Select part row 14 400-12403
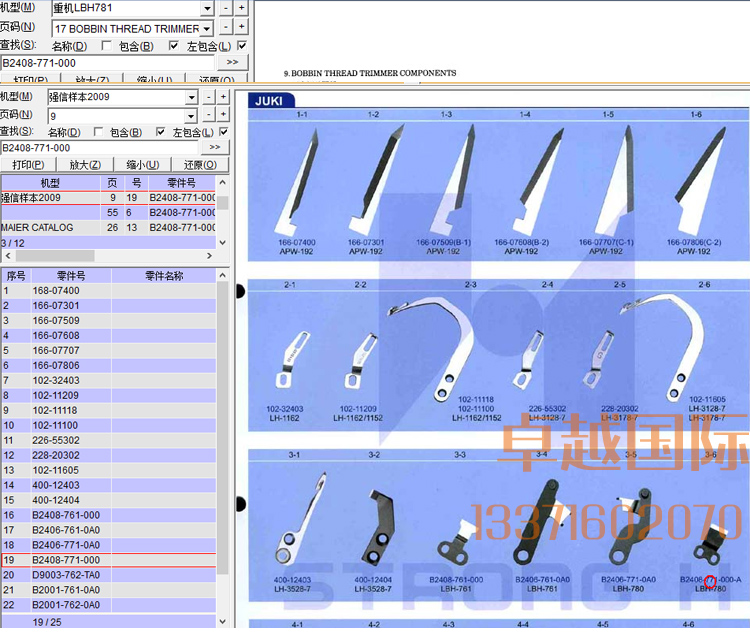This screenshot has width=750, height=634. pos(109,485)
